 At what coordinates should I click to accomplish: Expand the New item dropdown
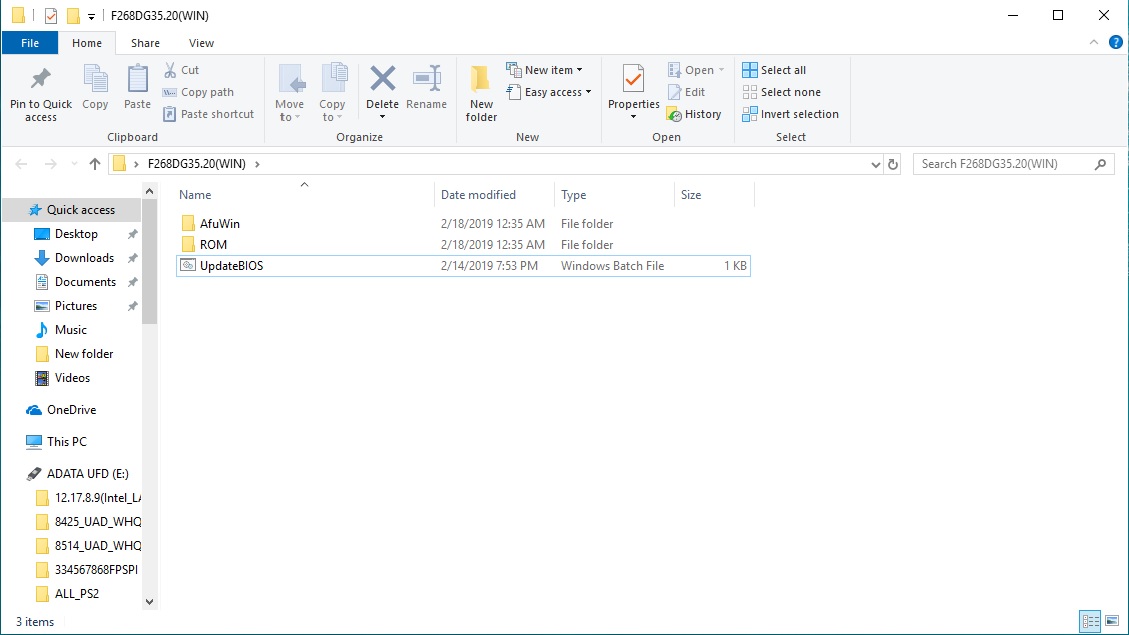pos(546,70)
